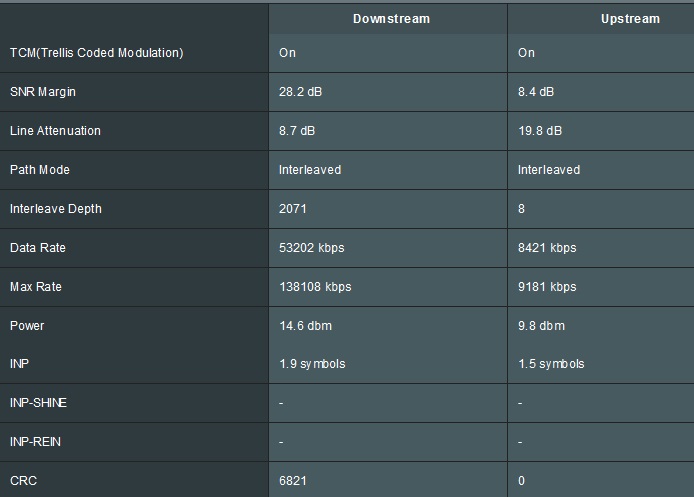Select upstream attenuation value 19.8 dB

540,131
